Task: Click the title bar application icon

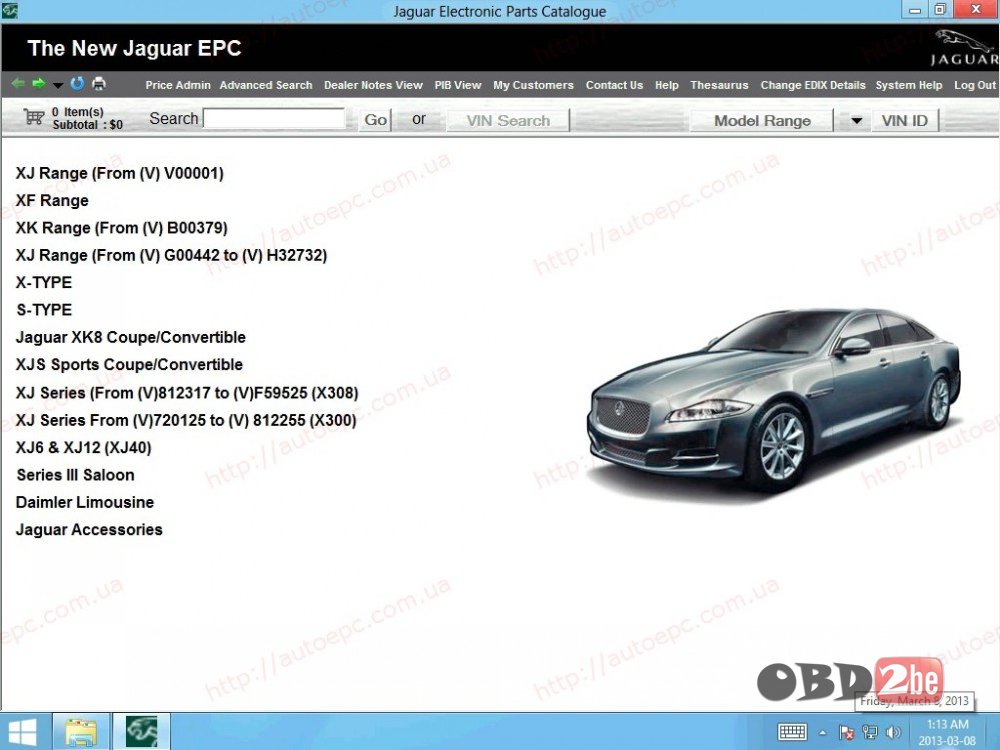Action: coord(9,10)
